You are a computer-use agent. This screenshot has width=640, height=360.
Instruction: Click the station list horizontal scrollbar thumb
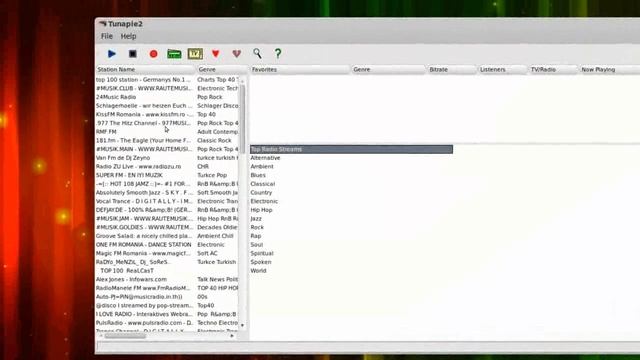click(125, 336)
